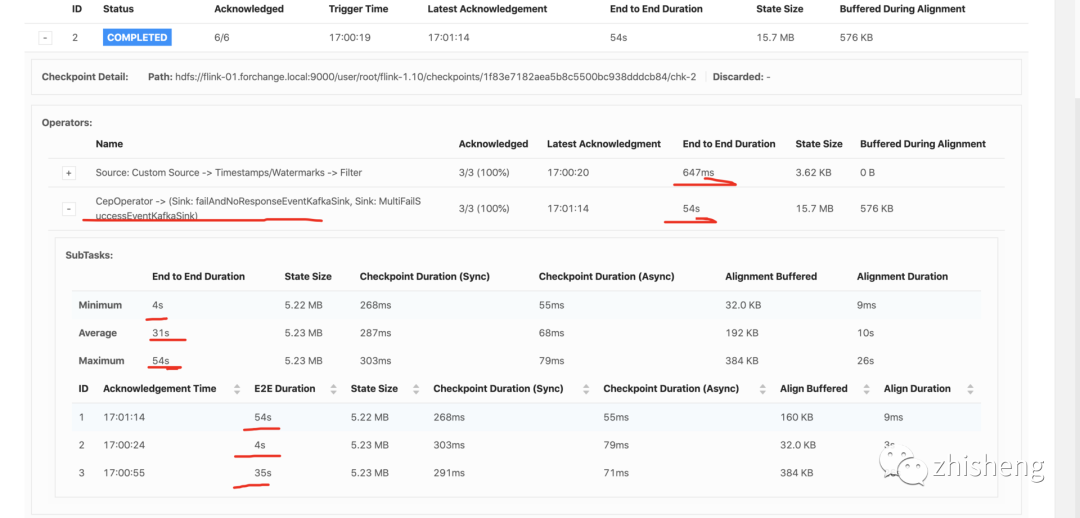Click the 192 KB alignment buffered value
This screenshot has height=518, width=1080.
[x=742, y=333]
